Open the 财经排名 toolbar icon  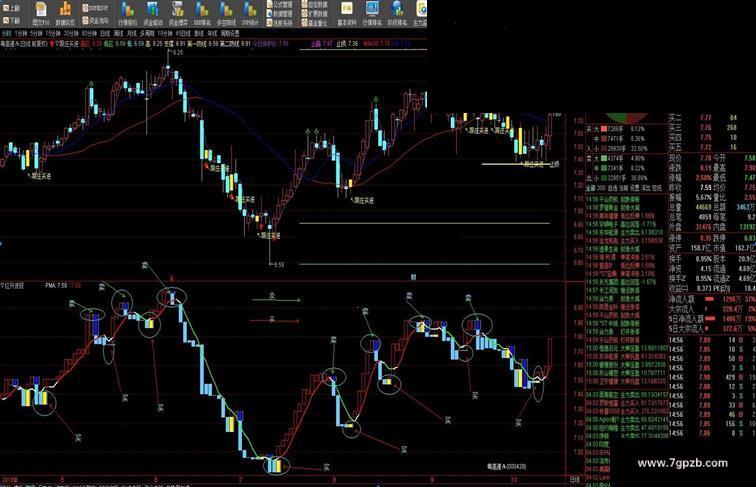click(x=397, y=13)
